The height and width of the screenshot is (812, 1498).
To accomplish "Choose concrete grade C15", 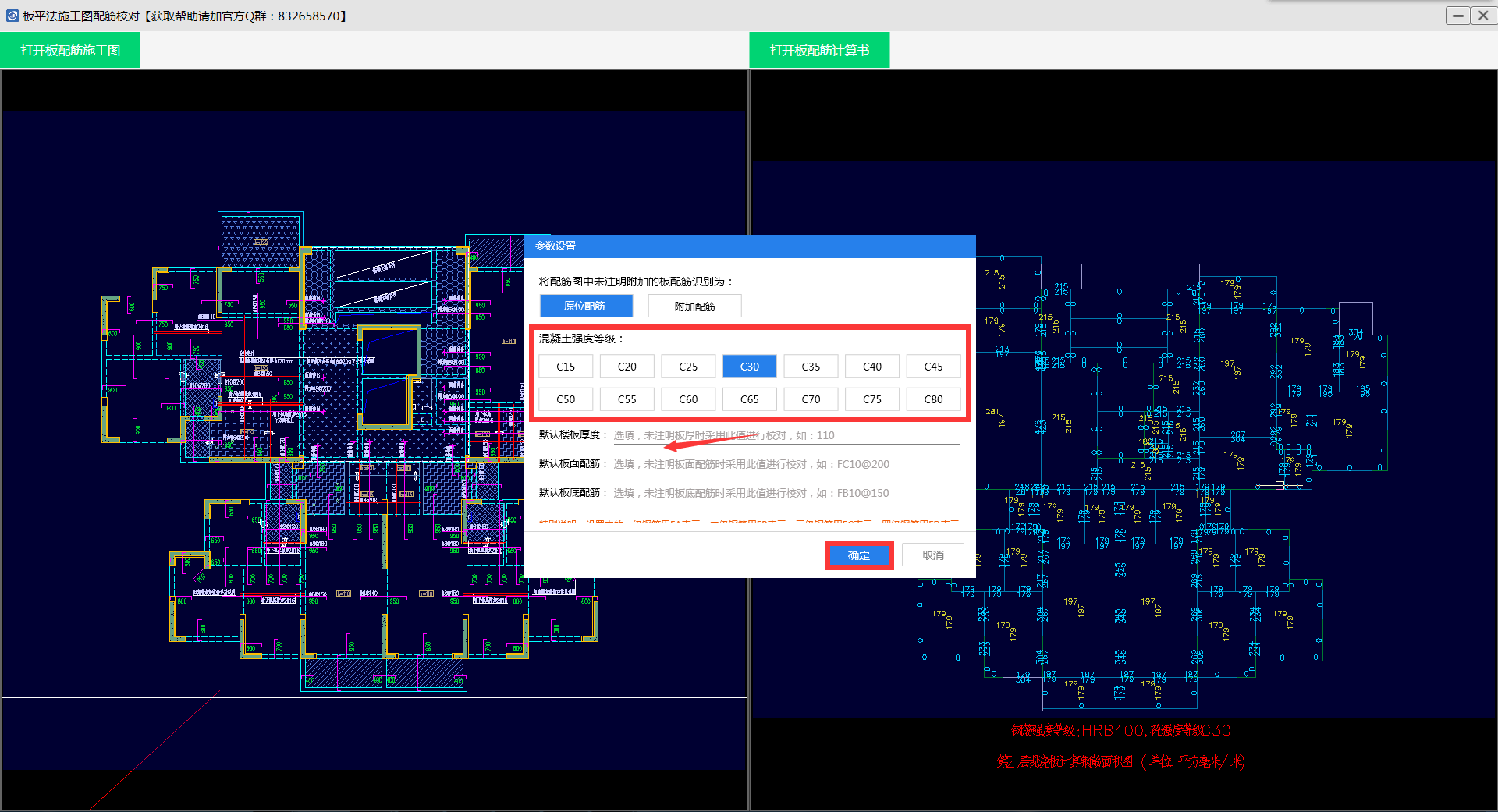I will 566,367.
